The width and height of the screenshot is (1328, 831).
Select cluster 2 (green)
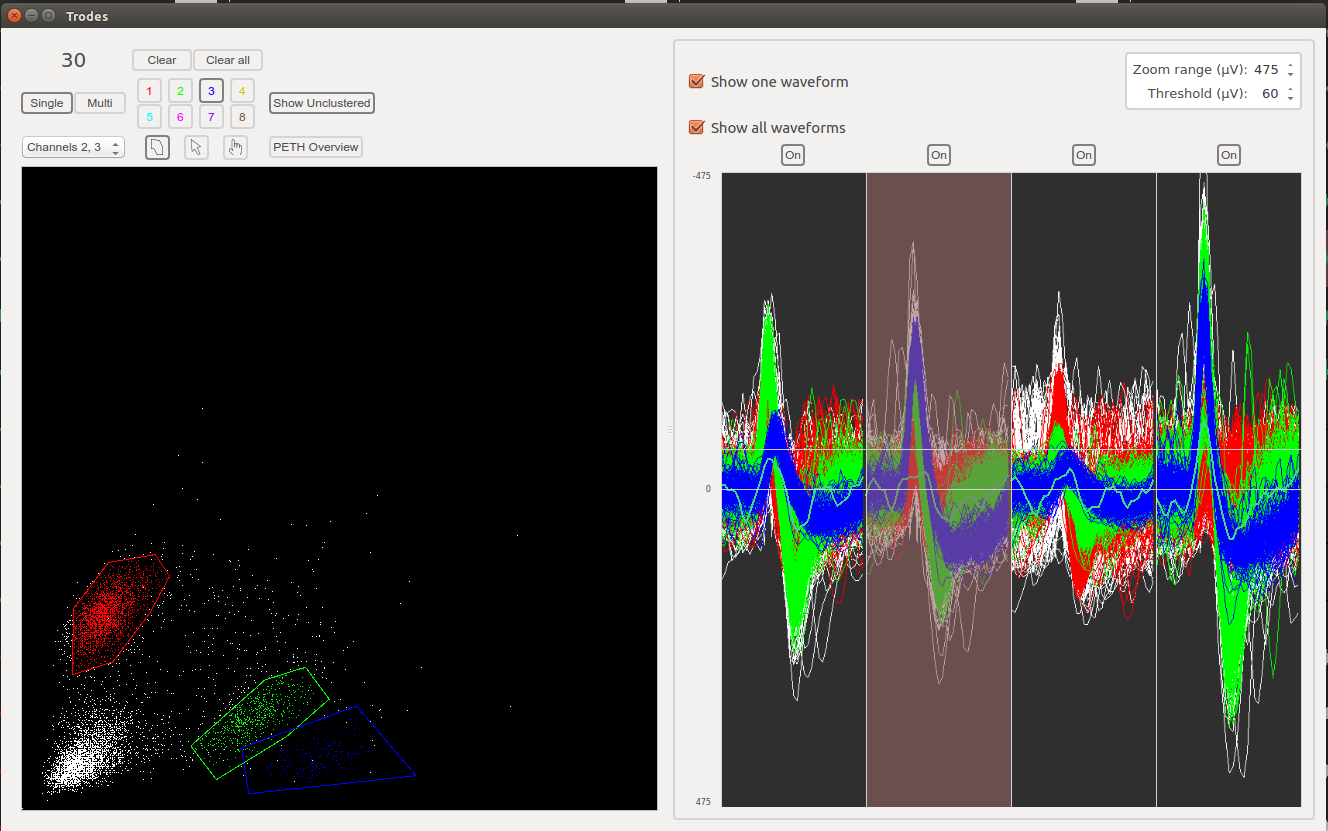click(180, 91)
